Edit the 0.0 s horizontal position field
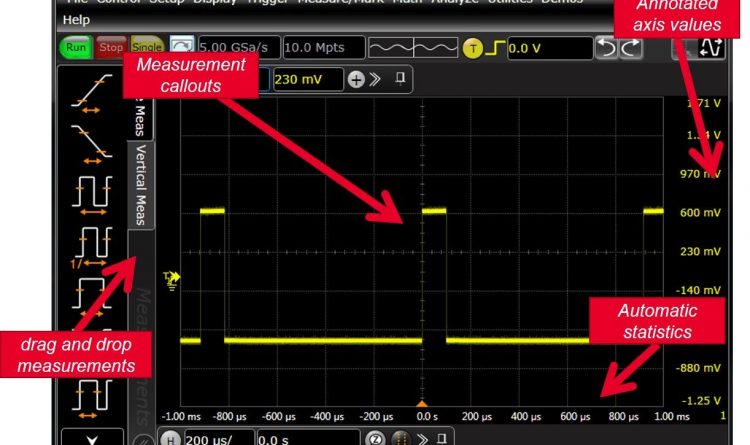This screenshot has height=445, width=750. 308,439
